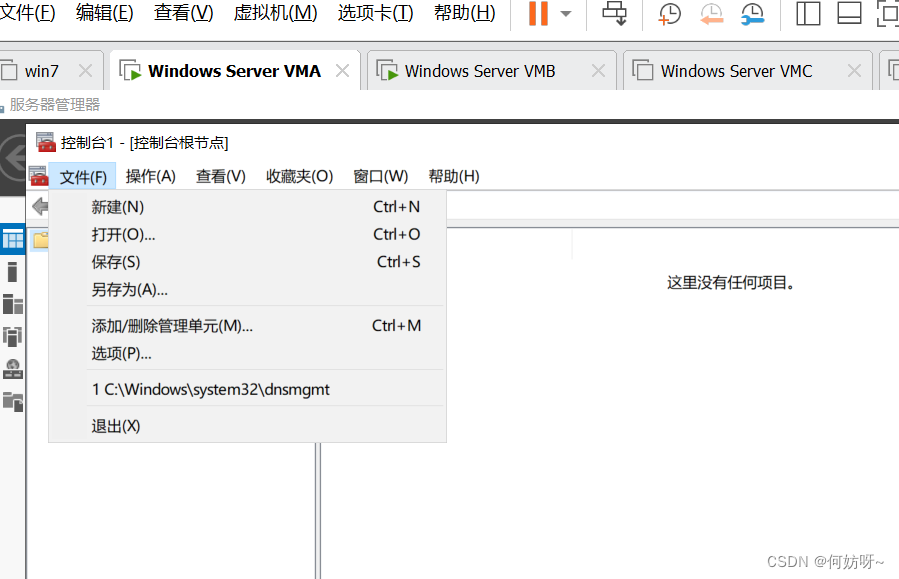899x579 pixels.
Task: Click the DNS role sidebar icon
Action: tap(13, 369)
